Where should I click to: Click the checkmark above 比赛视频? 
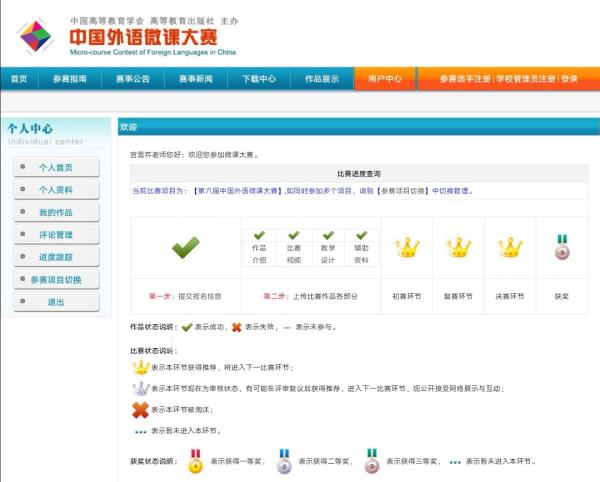293,235
